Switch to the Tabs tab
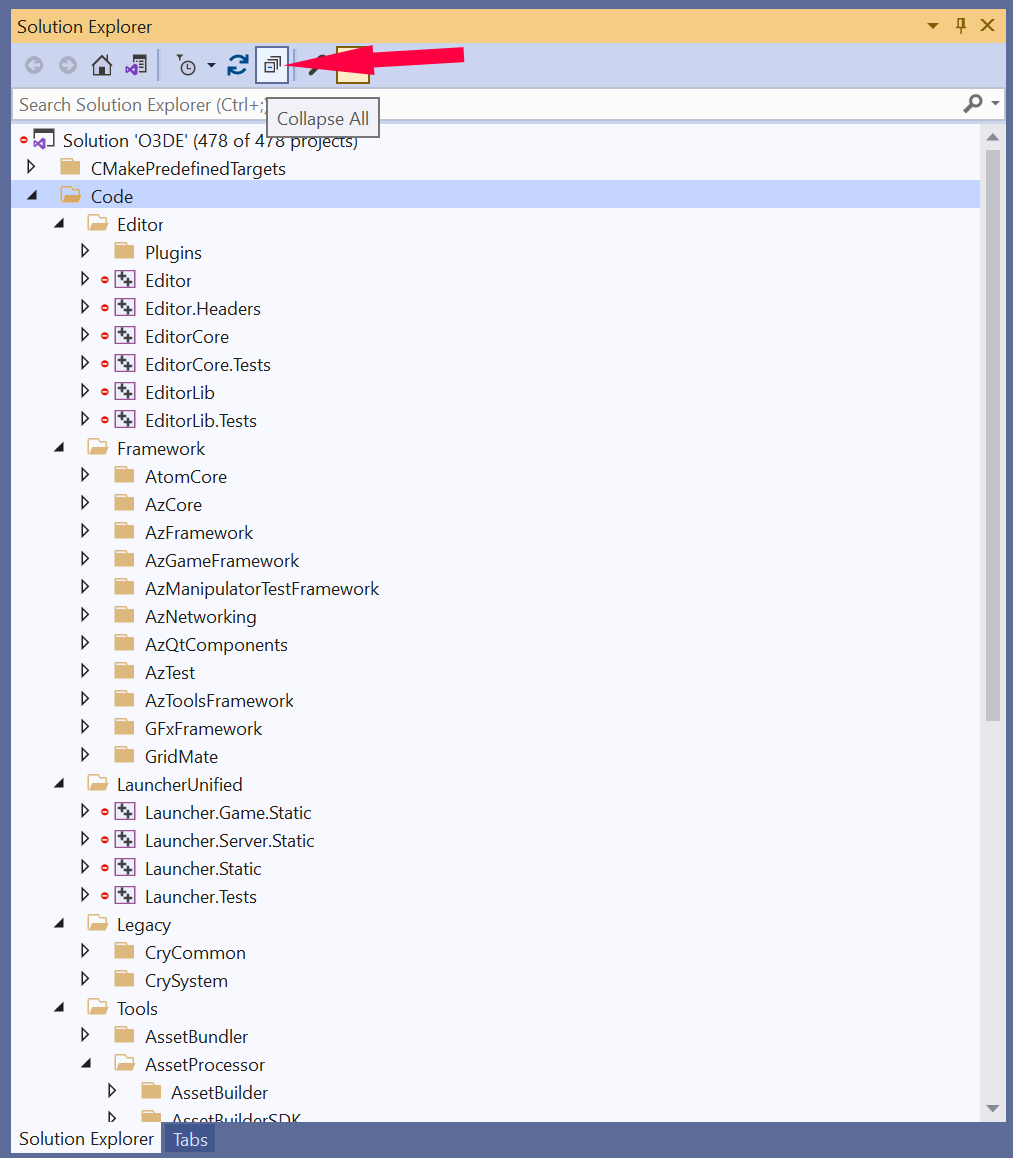Screen dimensions: 1013x1158 190,1140
